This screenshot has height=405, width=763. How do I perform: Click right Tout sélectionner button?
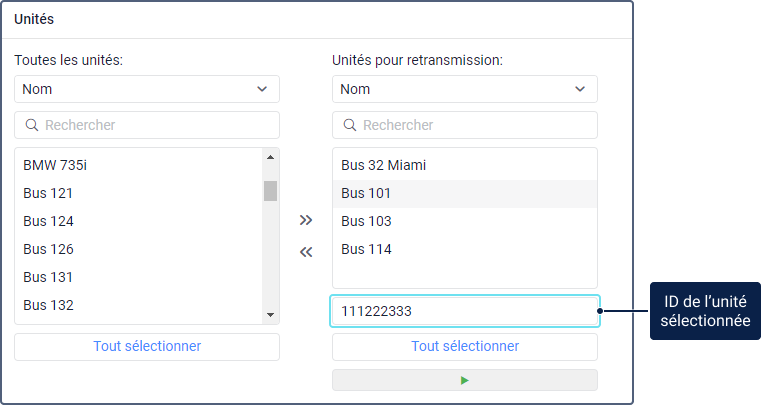pyautogui.click(x=465, y=346)
